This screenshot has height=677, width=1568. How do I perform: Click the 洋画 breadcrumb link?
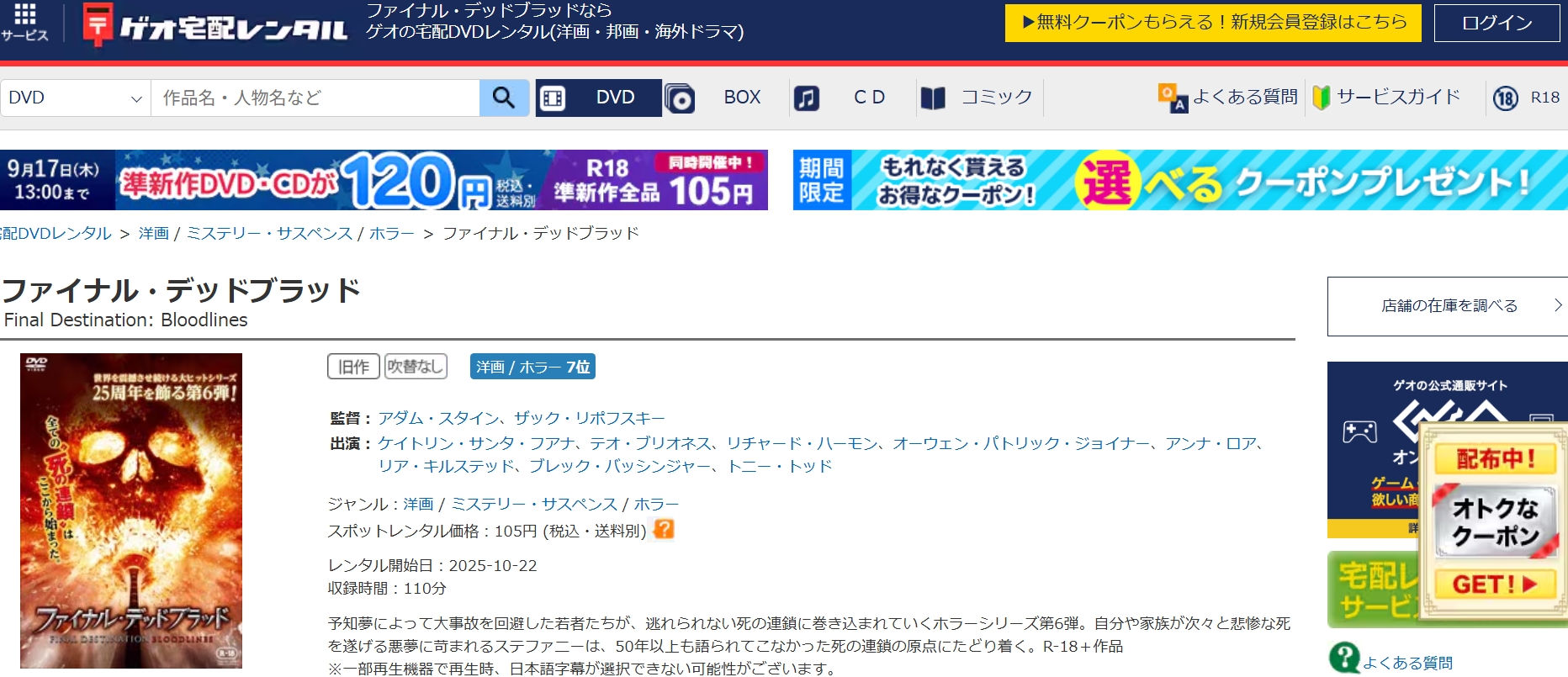(154, 233)
